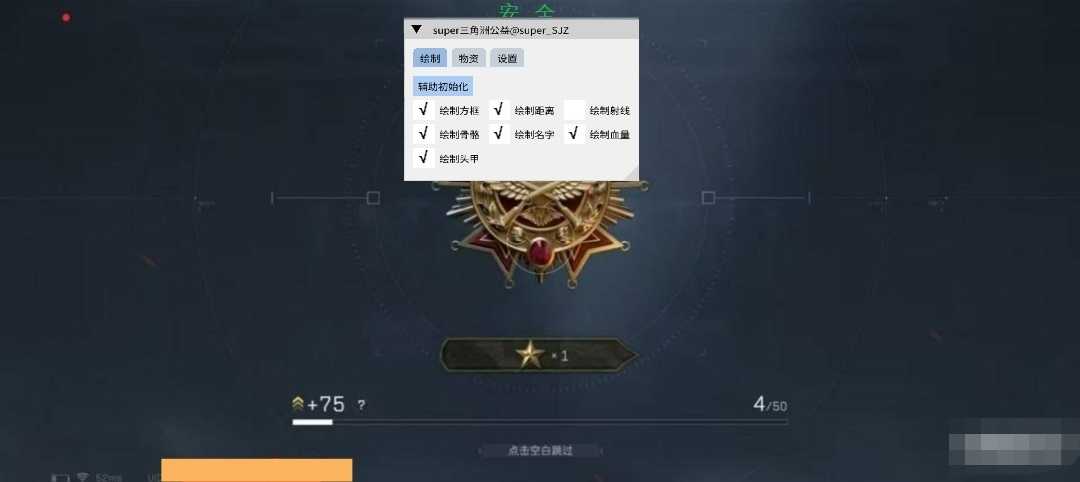Uncheck the 绘制方框 checkbox
The width and height of the screenshot is (1080, 482).
(424, 109)
